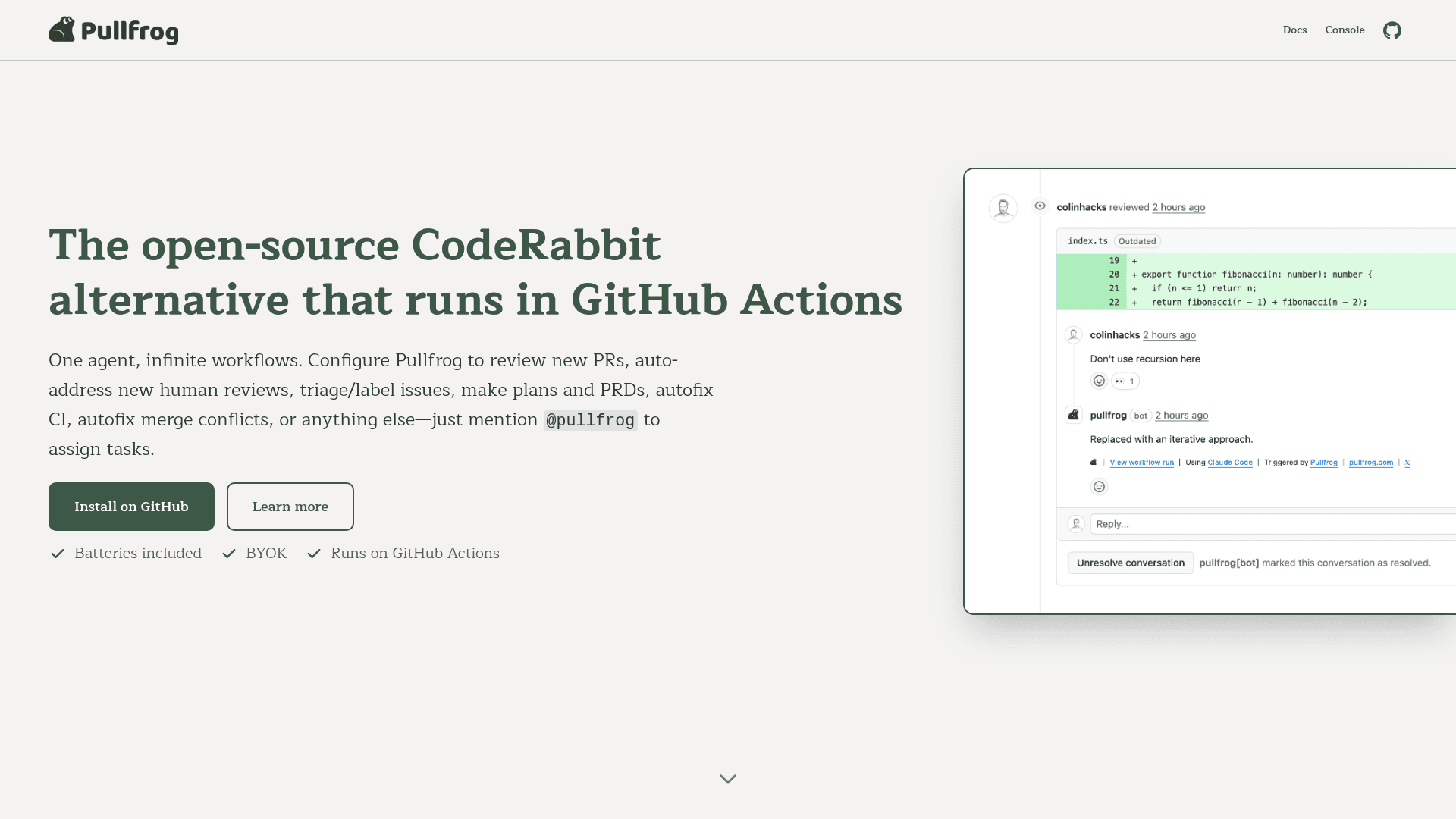Open the Console link in header
The image size is (1456, 819).
(1345, 30)
